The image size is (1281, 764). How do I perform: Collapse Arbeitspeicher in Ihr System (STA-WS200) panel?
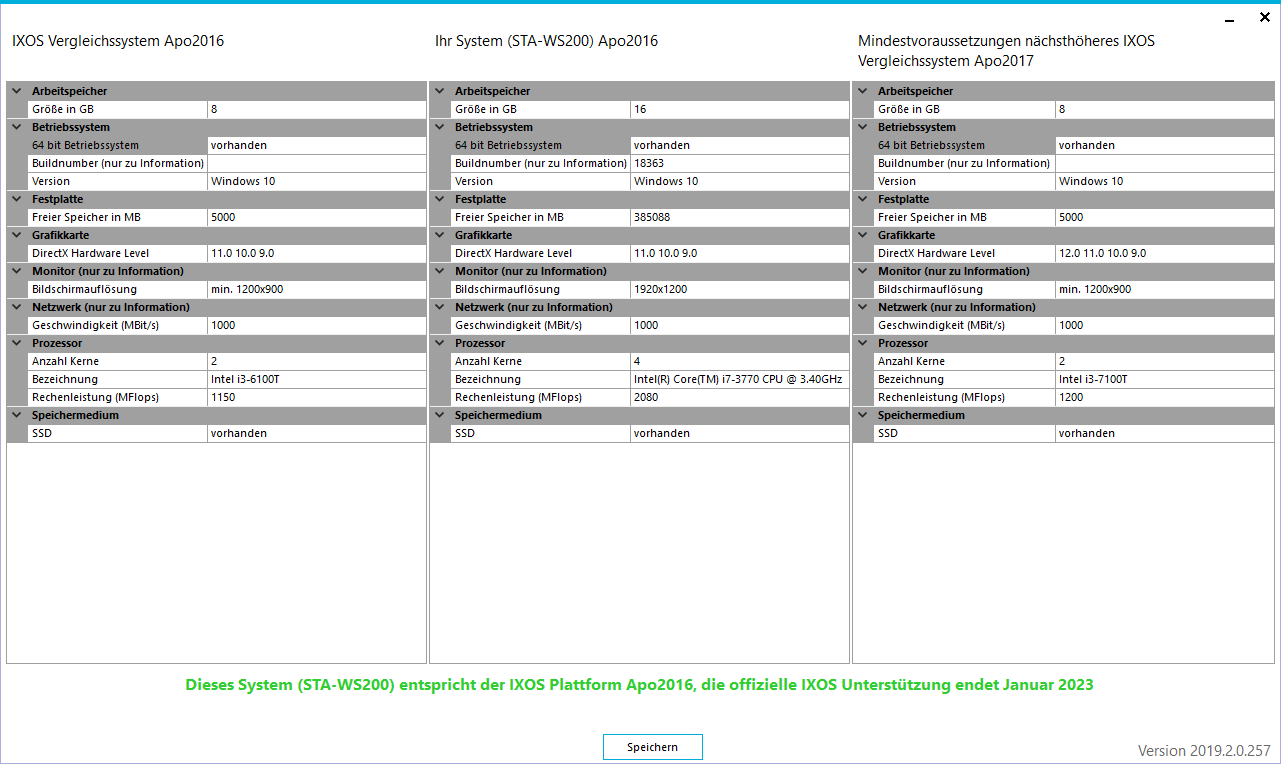click(439, 91)
